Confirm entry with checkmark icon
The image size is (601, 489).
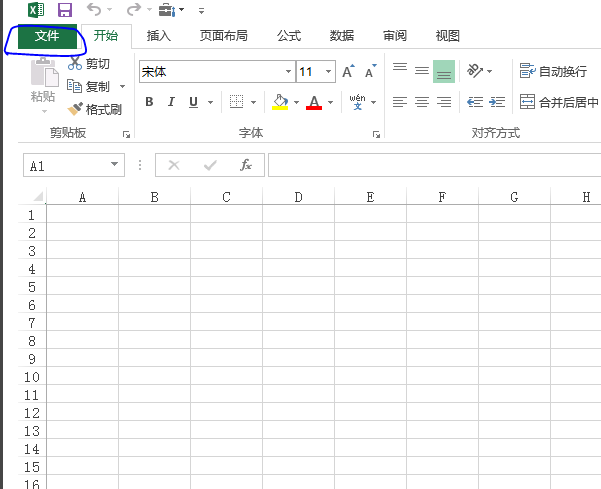click(210, 165)
